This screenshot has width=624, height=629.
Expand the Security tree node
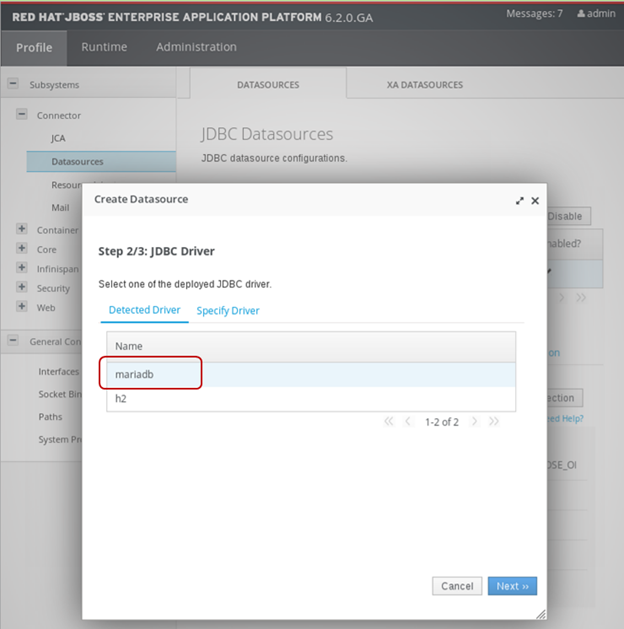[22, 288]
